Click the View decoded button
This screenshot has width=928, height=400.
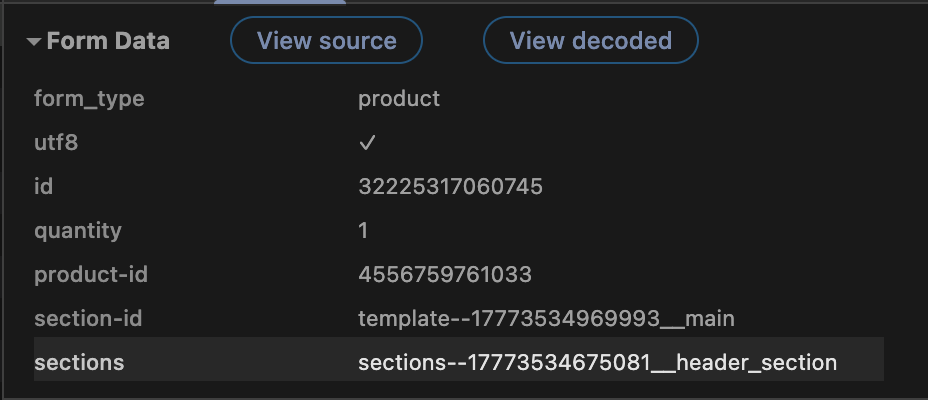pos(590,41)
